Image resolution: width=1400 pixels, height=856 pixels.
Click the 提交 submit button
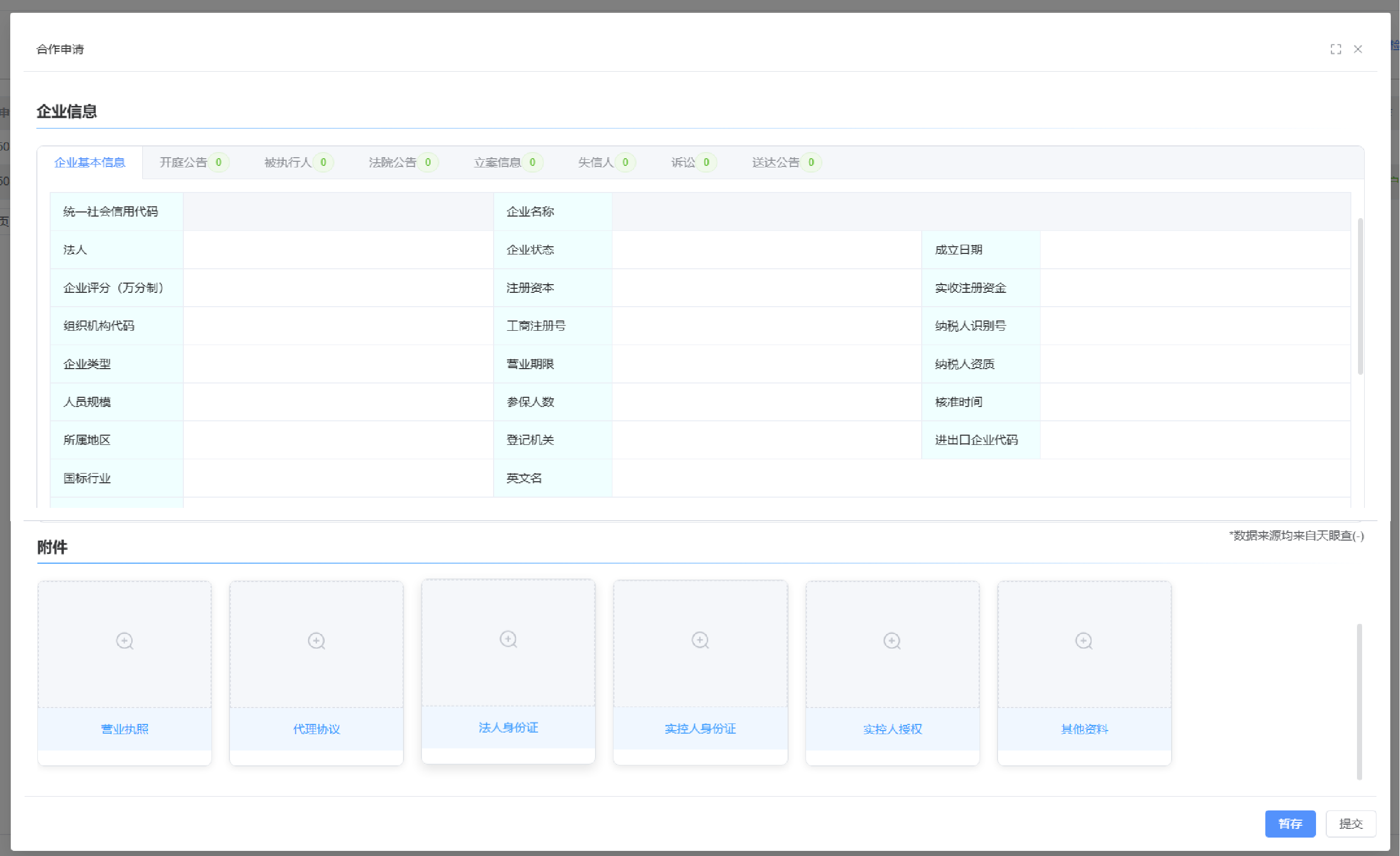1350,823
